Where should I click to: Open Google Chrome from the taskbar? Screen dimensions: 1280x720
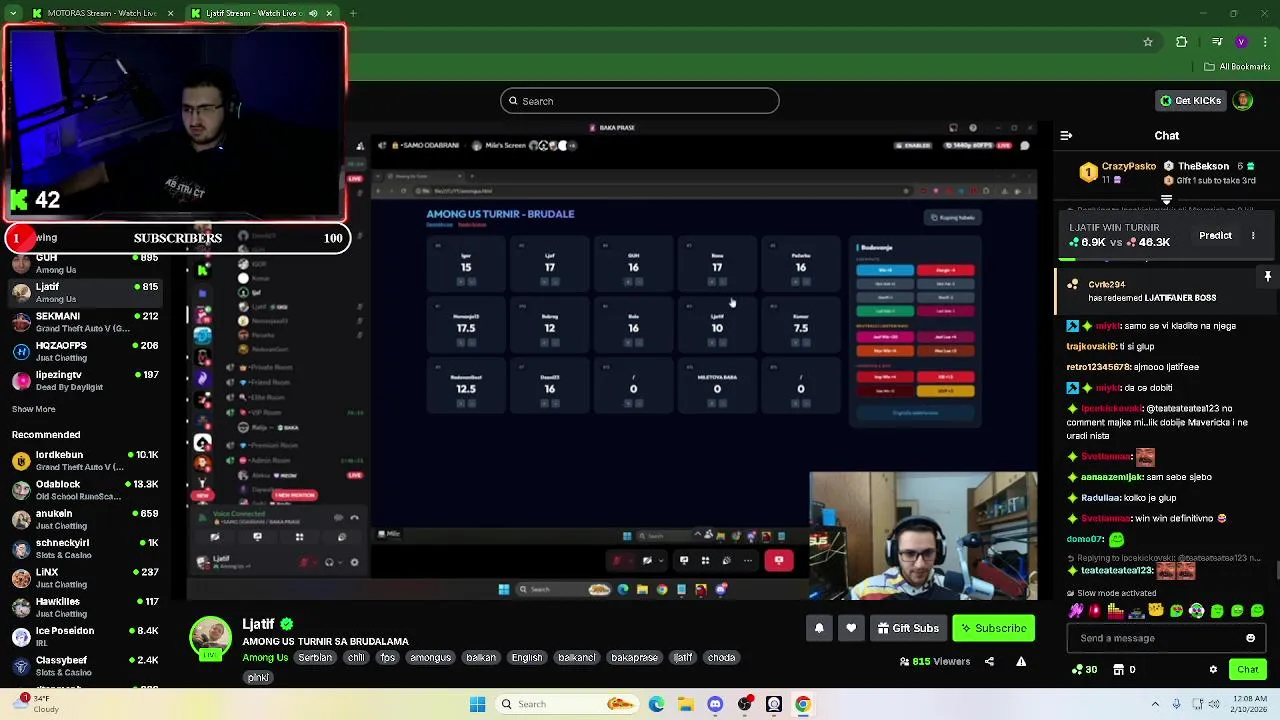click(x=803, y=704)
